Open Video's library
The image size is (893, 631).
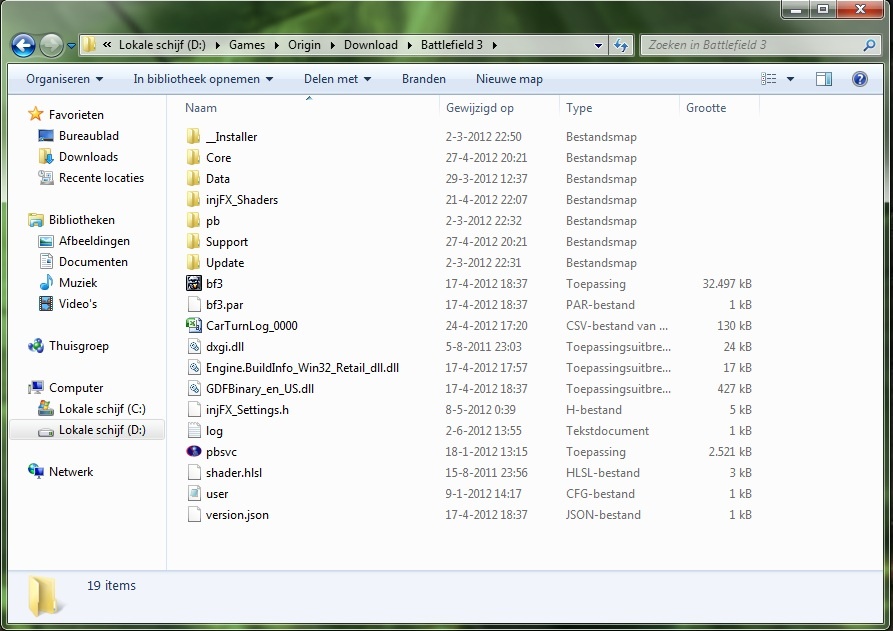(77, 305)
